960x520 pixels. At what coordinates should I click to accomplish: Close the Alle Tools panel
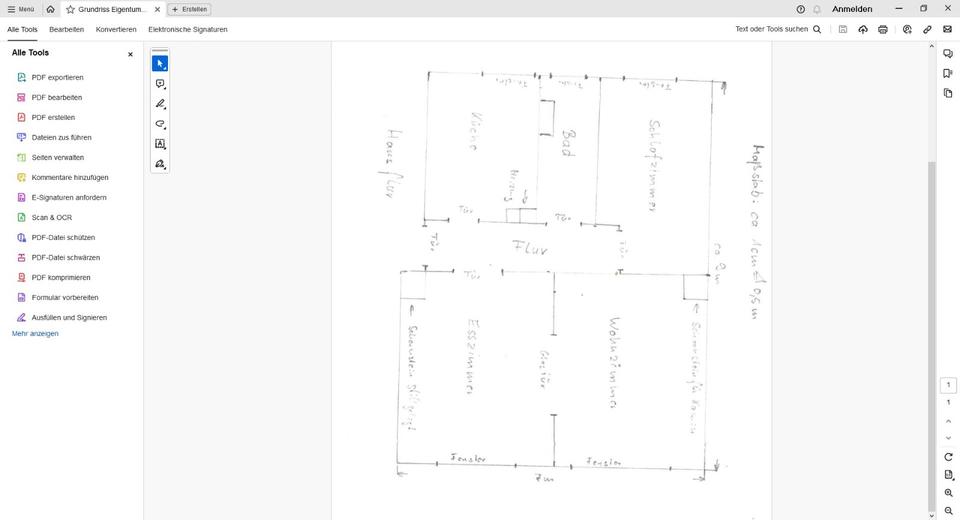click(130, 54)
